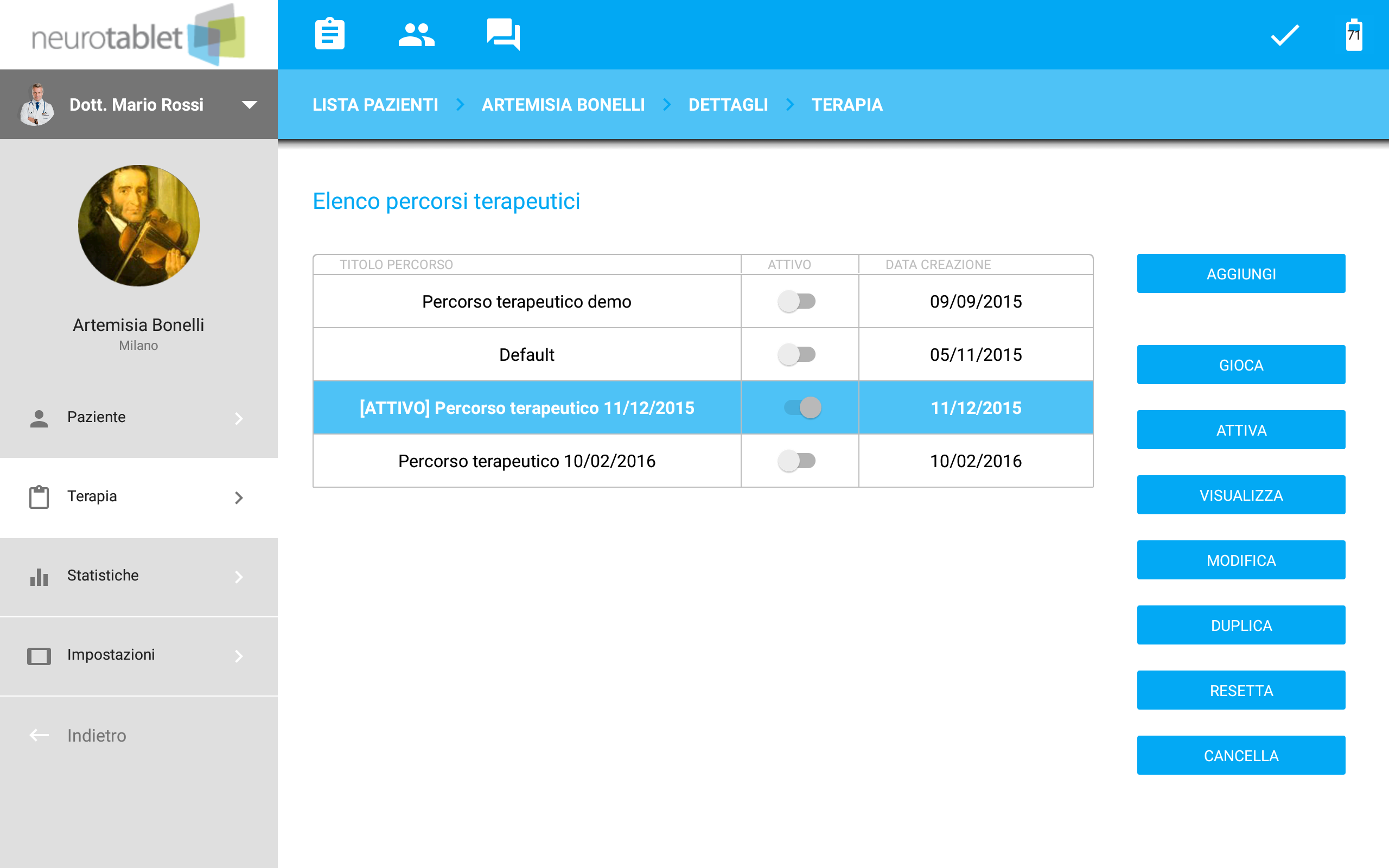
Task: Go to Lista Pazienti breadcrumb
Action: tap(375, 105)
